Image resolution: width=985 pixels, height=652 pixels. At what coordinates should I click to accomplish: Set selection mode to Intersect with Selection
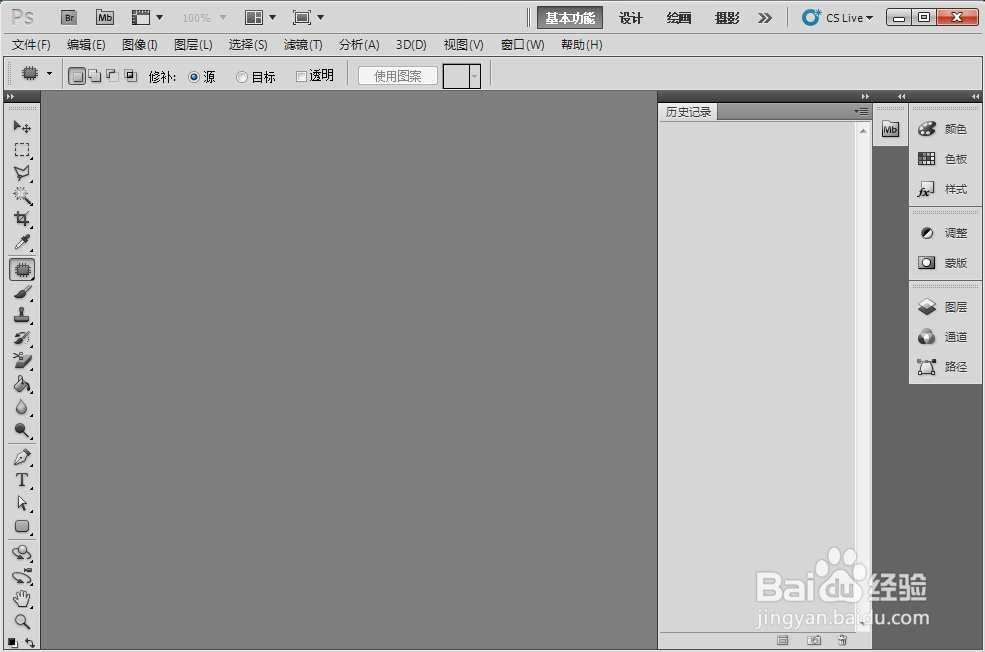131,76
